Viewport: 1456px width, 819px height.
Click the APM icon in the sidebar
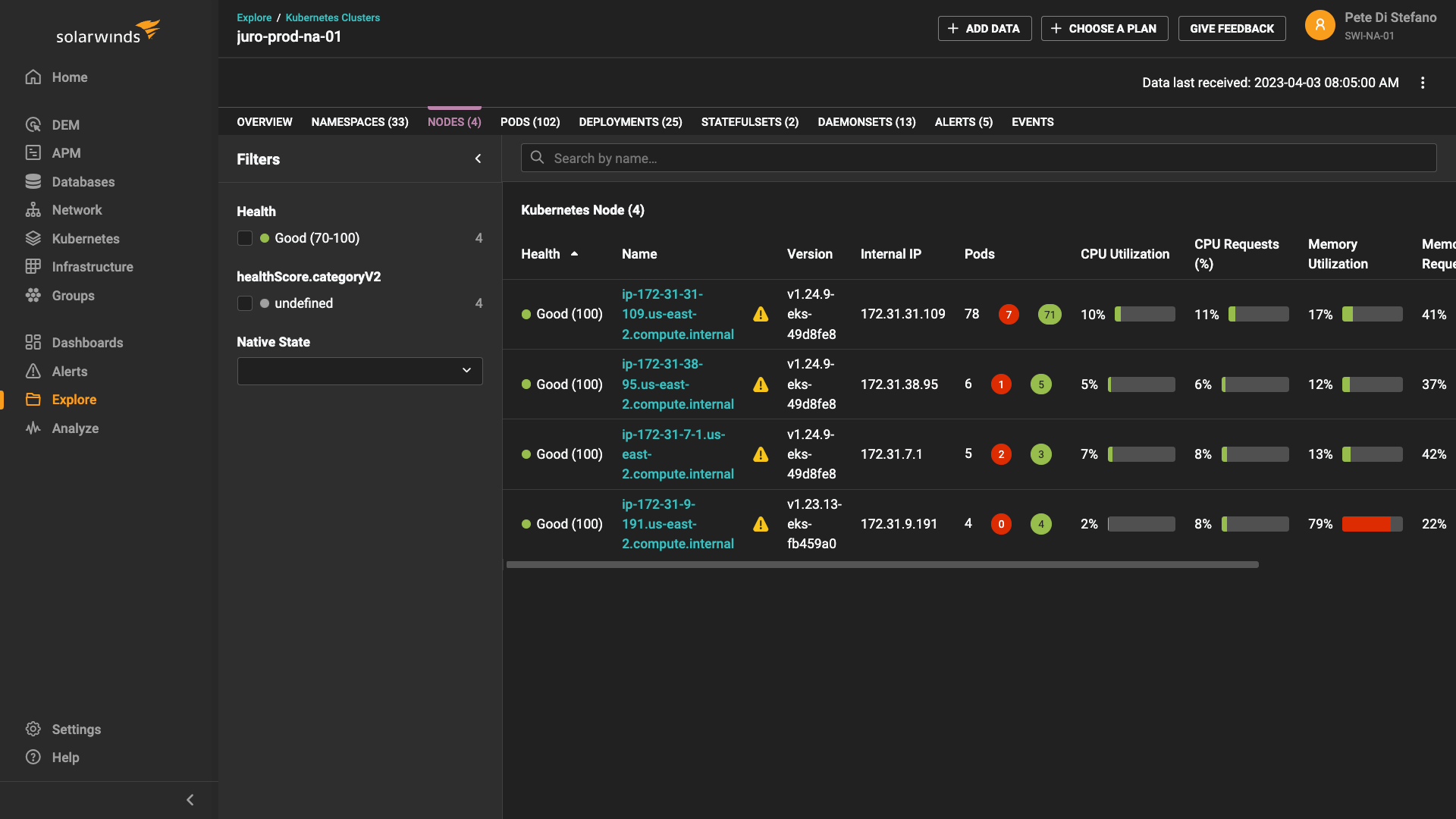click(x=33, y=152)
